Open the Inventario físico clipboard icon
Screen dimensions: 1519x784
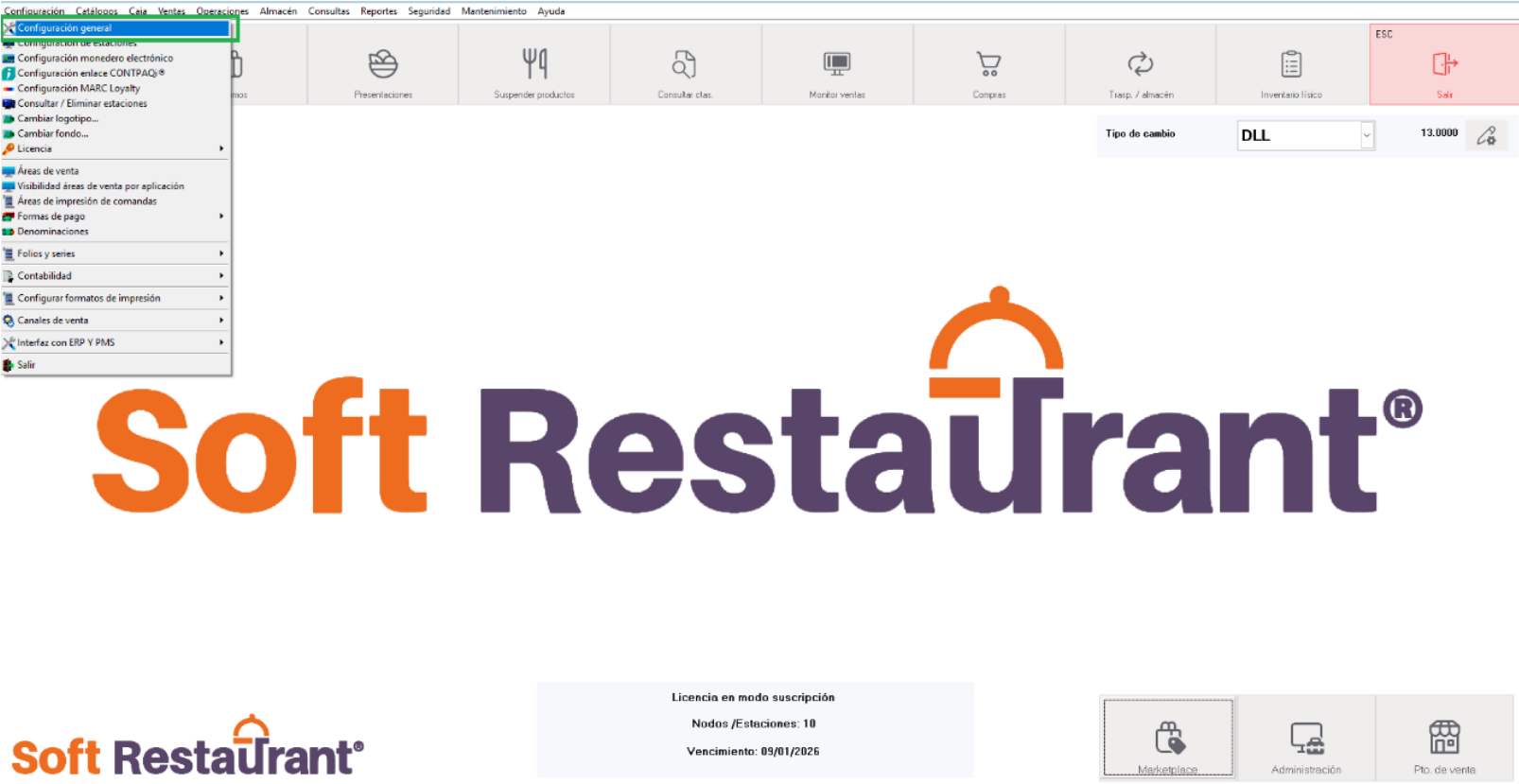1291,64
